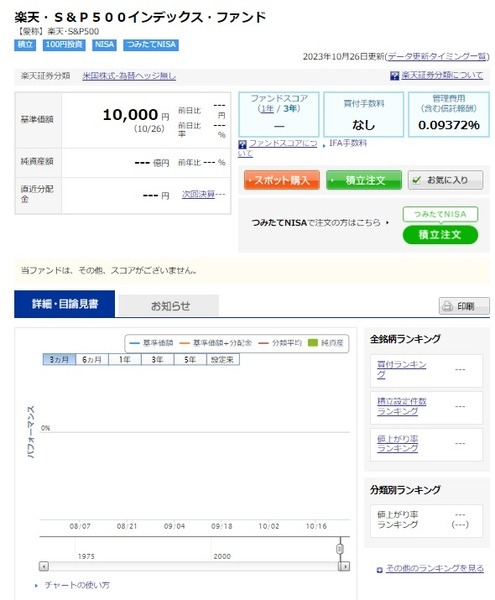The height and width of the screenshot is (600, 495).
Task: Click the つみたてNISA tag badge
Action: click(151, 45)
